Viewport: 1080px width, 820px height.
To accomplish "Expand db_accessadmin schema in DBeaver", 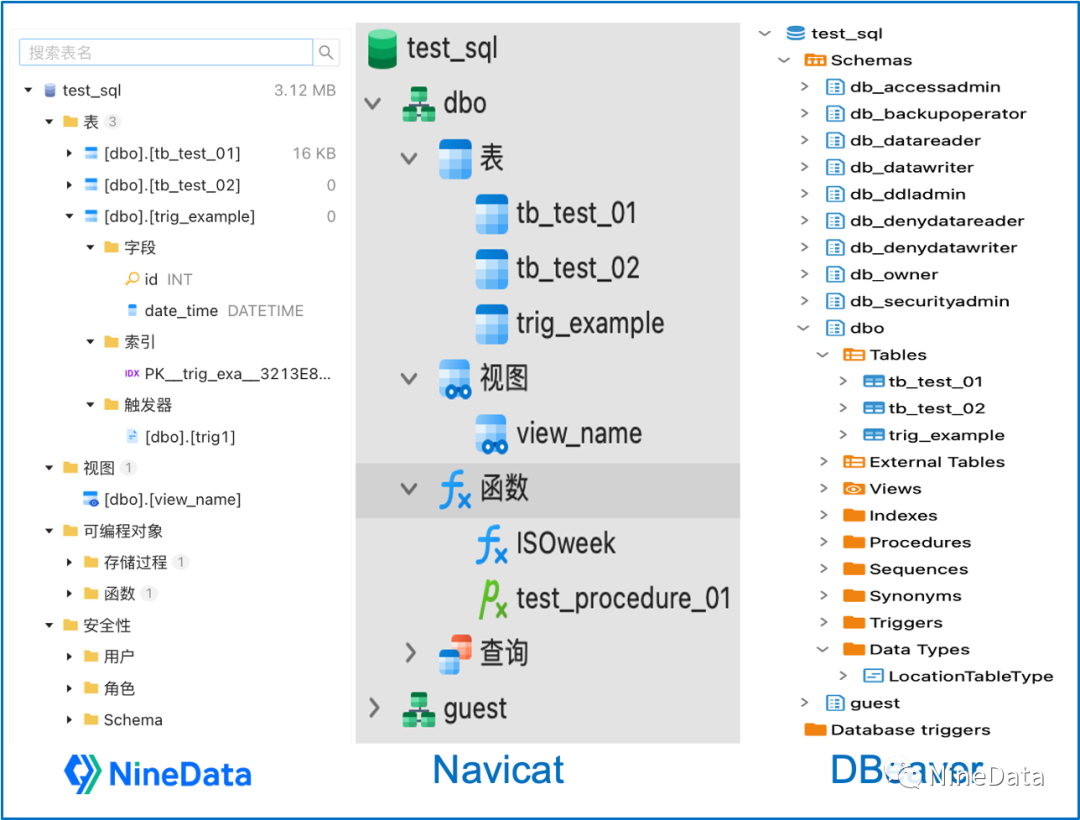I will point(804,87).
